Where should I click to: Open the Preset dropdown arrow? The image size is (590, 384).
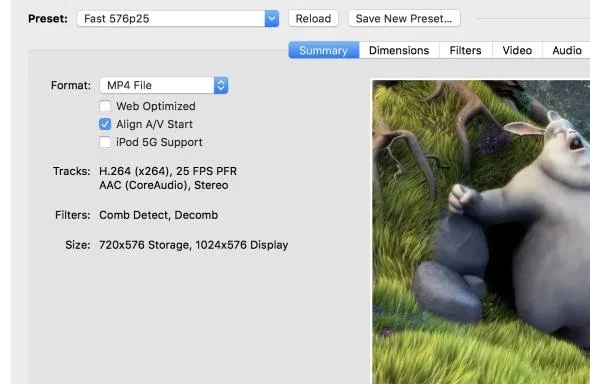(271, 18)
